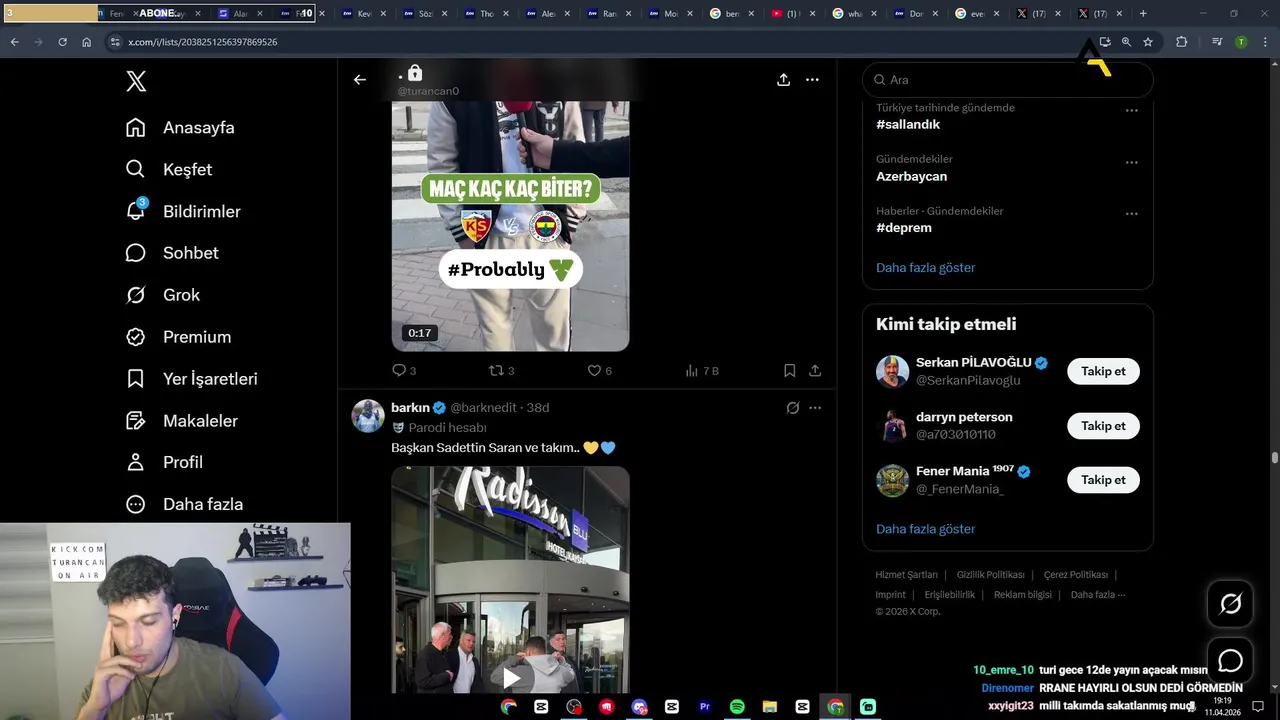Open barkın profile avatar

click(368, 415)
